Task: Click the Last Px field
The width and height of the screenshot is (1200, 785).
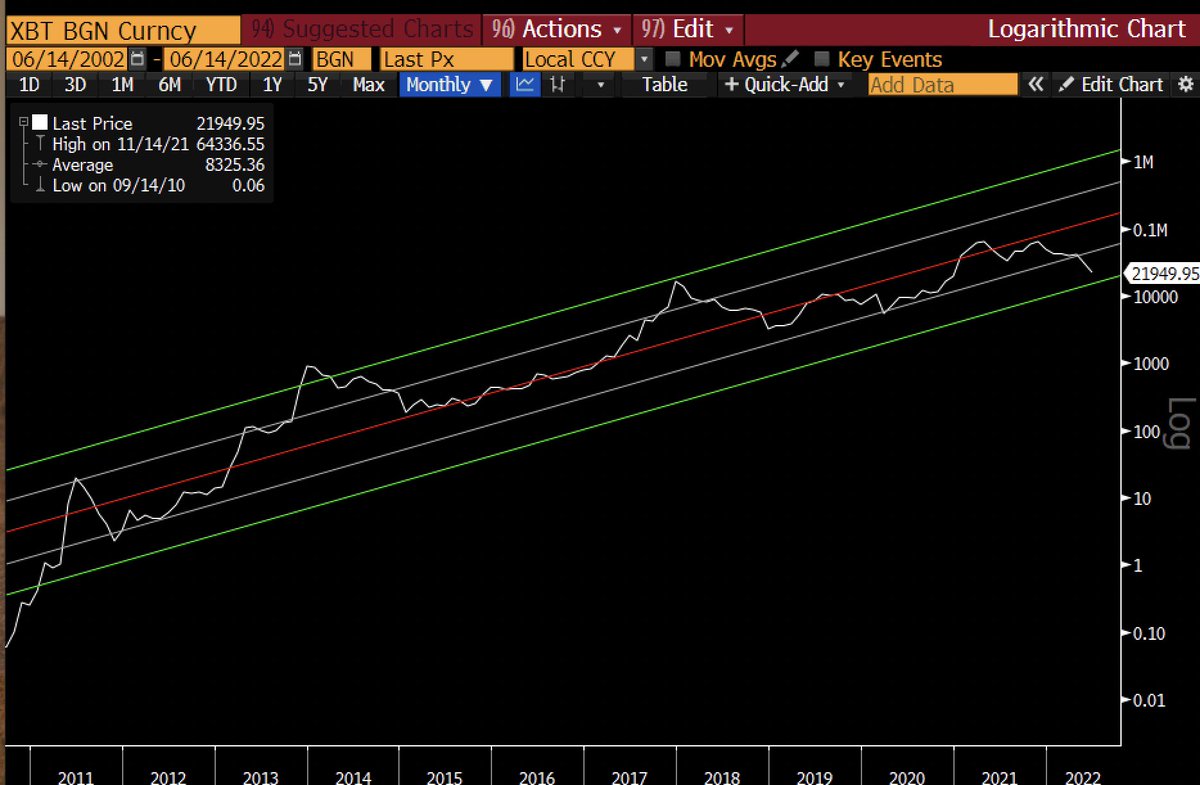Action: (x=447, y=60)
